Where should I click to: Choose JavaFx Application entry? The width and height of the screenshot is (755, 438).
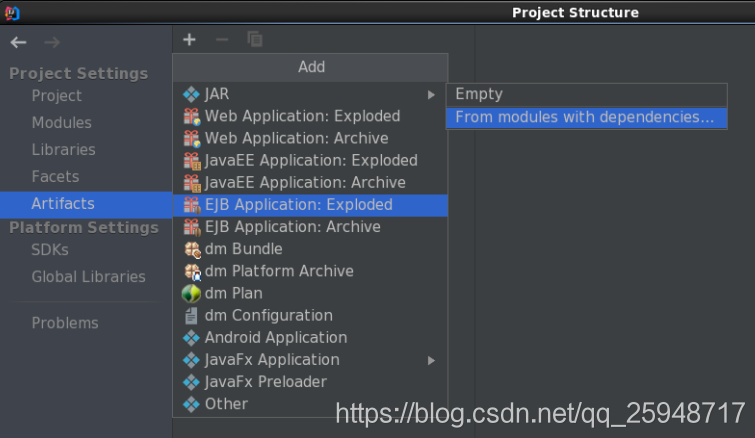pyautogui.click(x=310, y=360)
